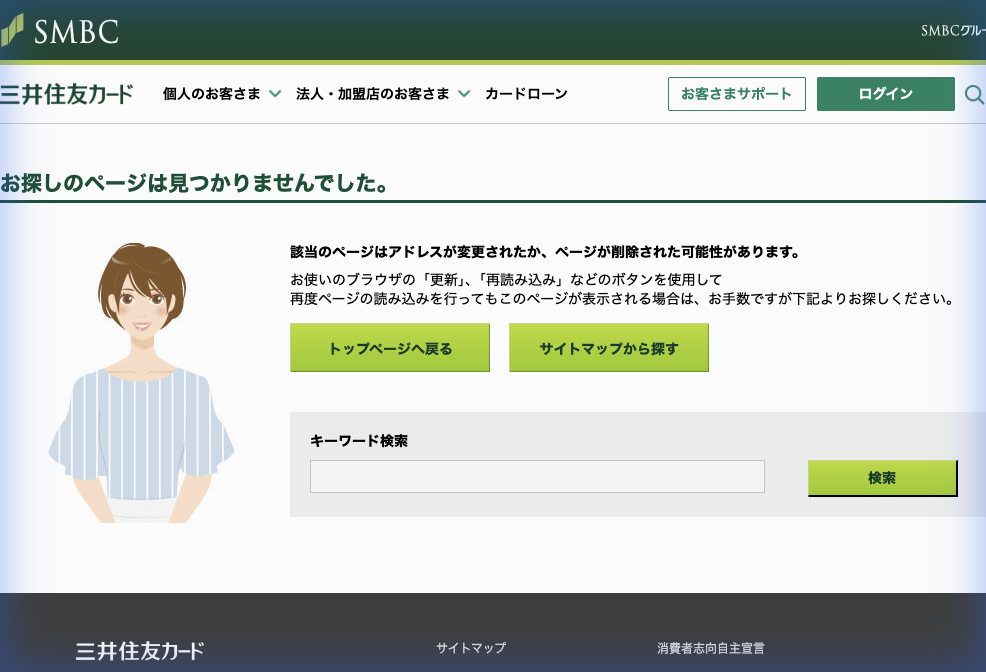Select the 三井住友カード footer logo

[x=140, y=650]
